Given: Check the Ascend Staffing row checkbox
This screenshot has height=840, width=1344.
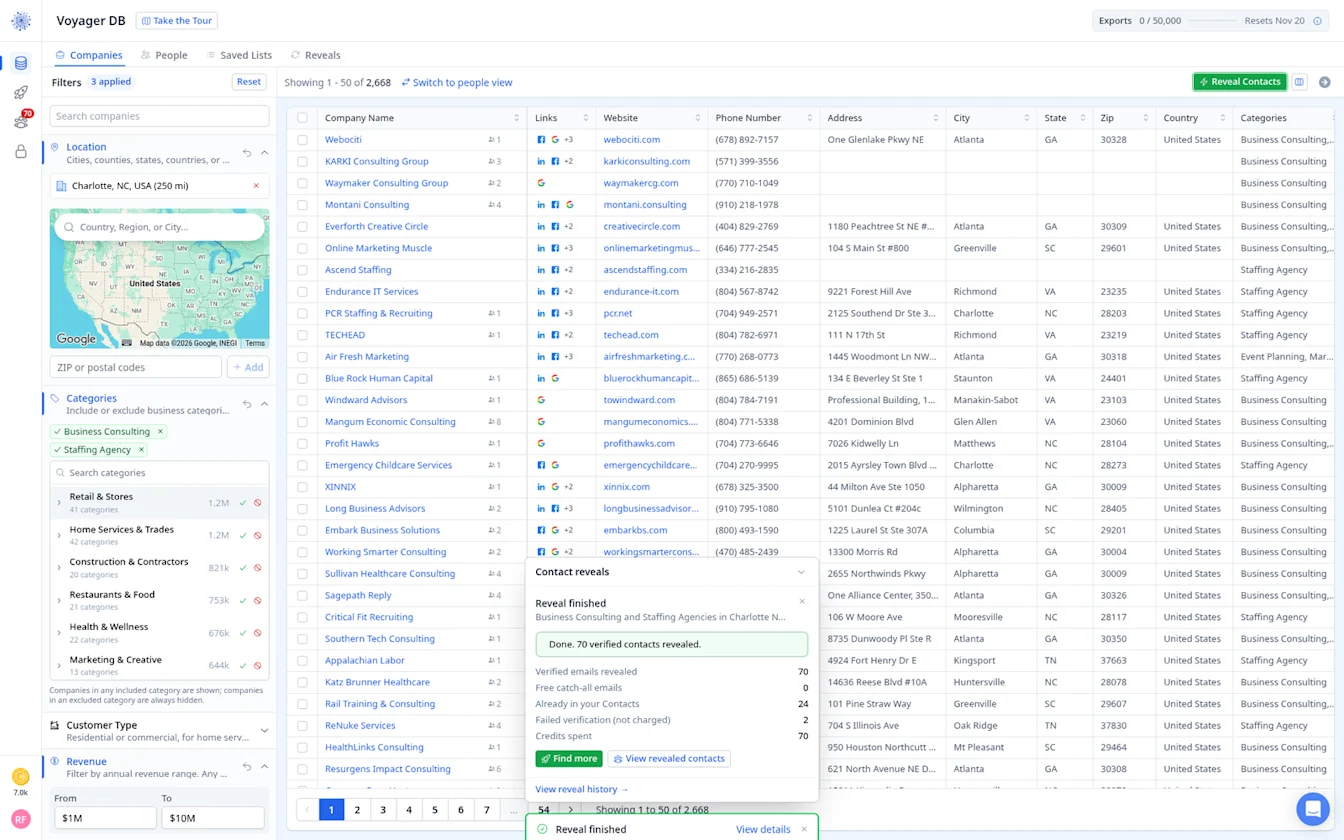Looking at the screenshot, I should coord(302,270).
